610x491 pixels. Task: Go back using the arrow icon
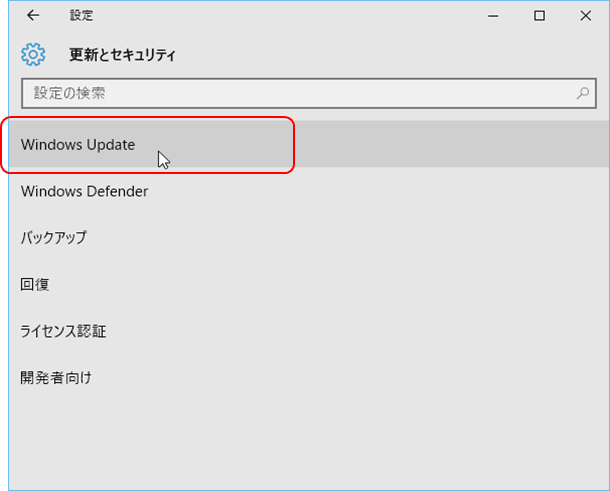click(x=33, y=16)
